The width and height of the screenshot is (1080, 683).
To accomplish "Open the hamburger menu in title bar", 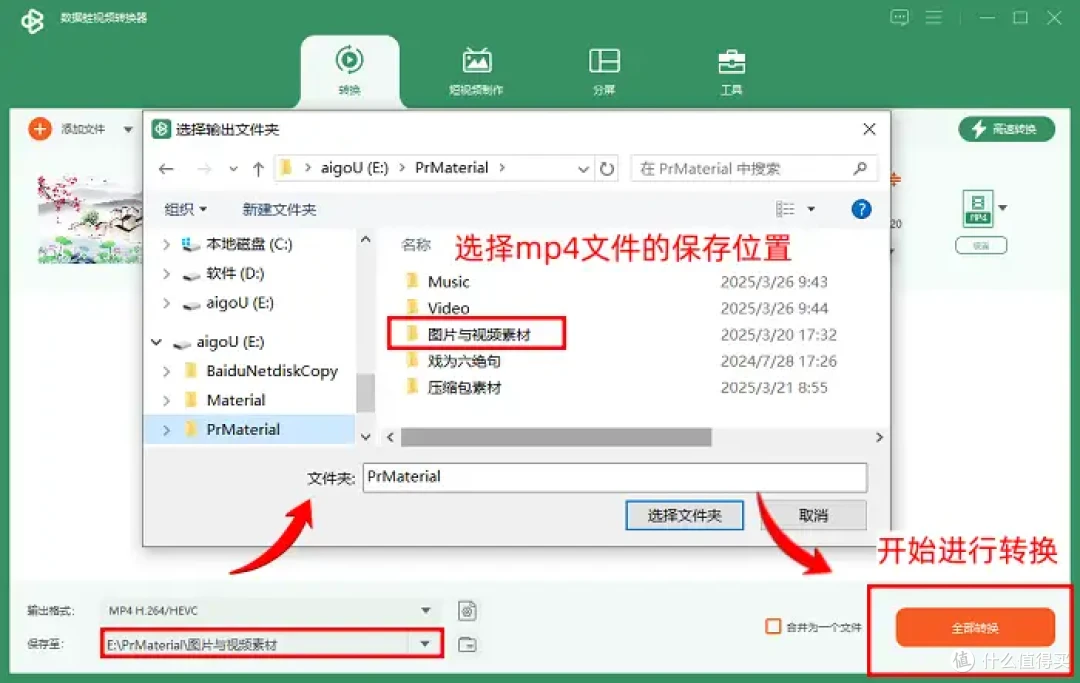I will coord(933,17).
